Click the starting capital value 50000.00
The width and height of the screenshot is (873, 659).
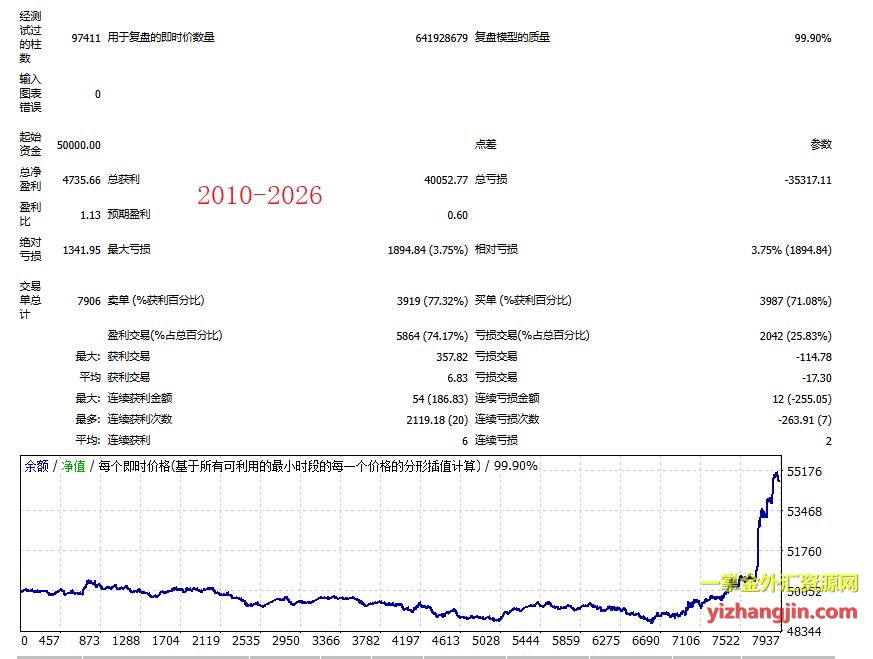click(79, 145)
